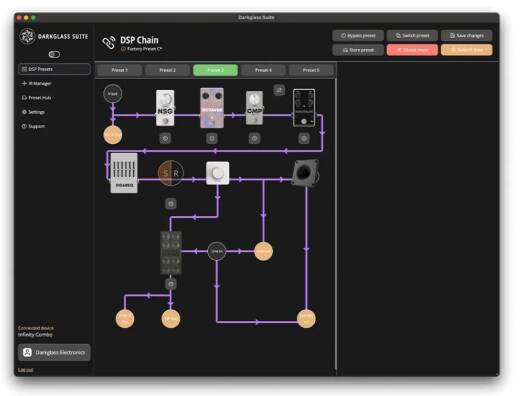The image size is (520, 396).
Task: Select the white single-knob block
Action: tap(217, 173)
